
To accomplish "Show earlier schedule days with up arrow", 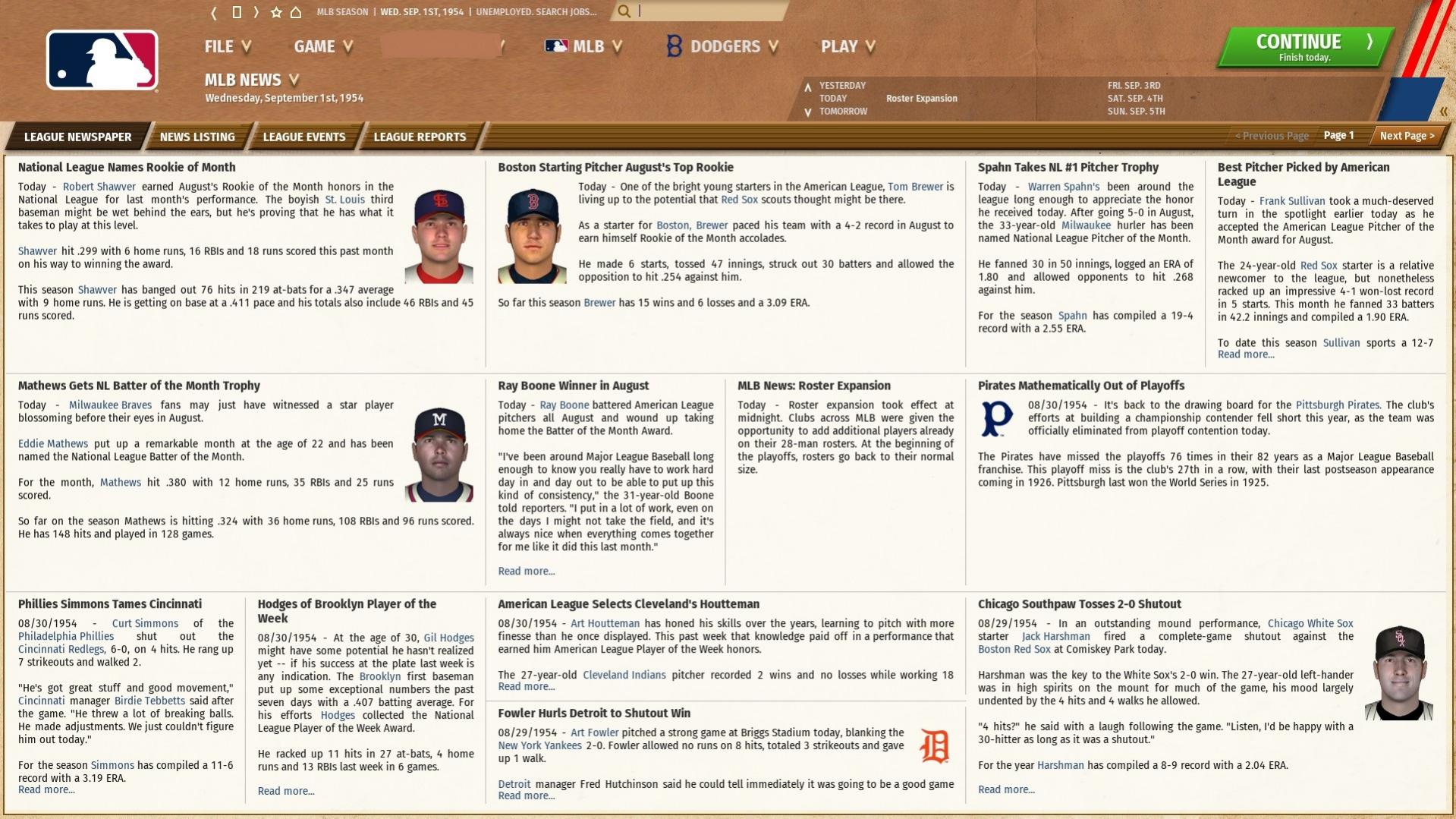I will pos(807,87).
